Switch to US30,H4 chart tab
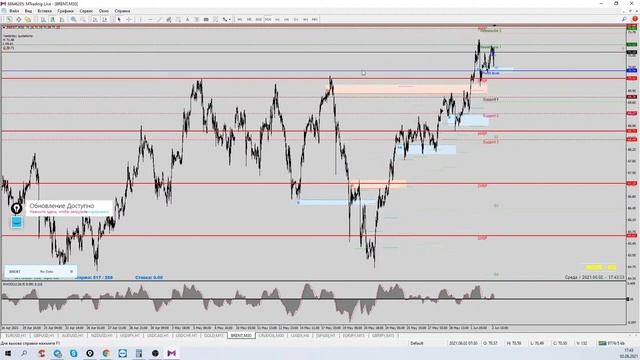Image resolution: width=640 pixels, height=360 pixels. point(300,336)
